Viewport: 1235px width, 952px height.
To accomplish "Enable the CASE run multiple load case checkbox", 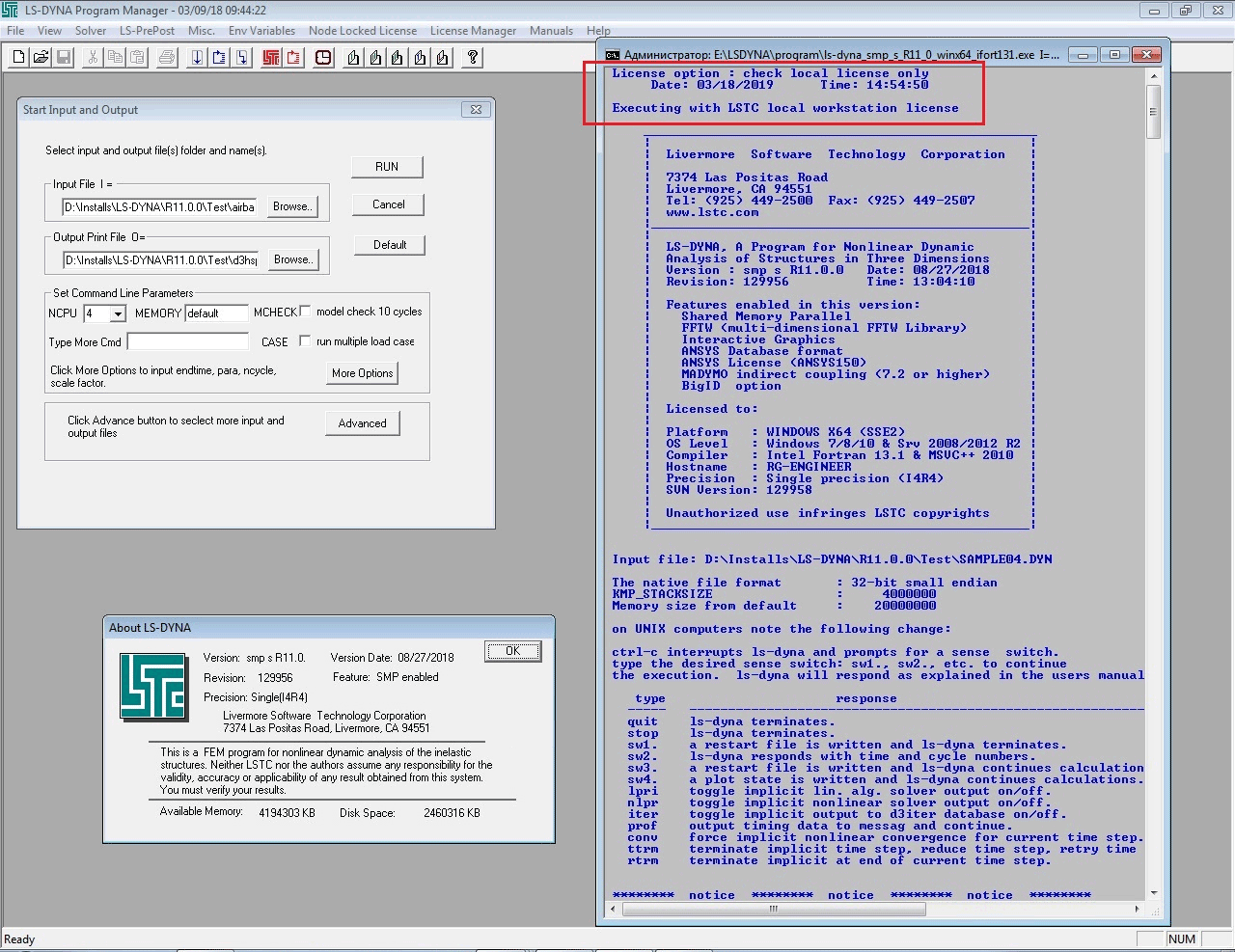I will [305, 340].
